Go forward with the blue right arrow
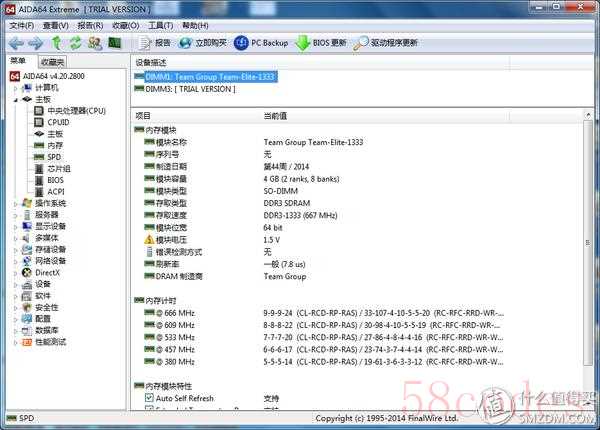The image size is (600, 430). 36,43
